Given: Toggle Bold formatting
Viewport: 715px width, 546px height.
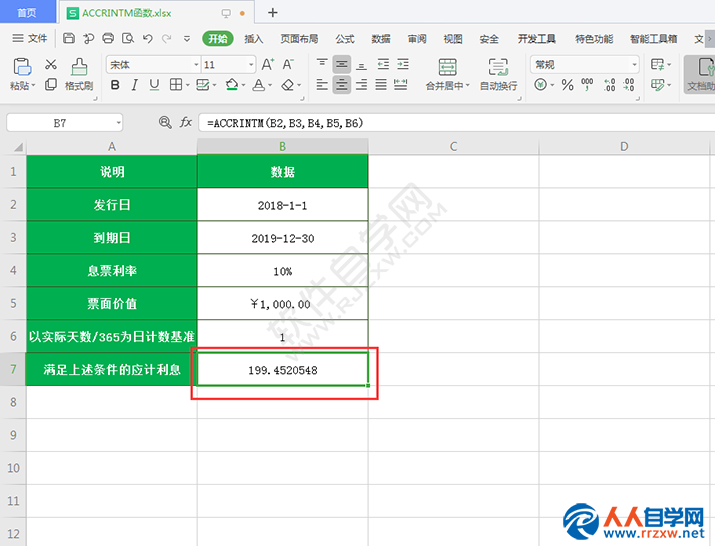Looking at the screenshot, I should 115,85.
